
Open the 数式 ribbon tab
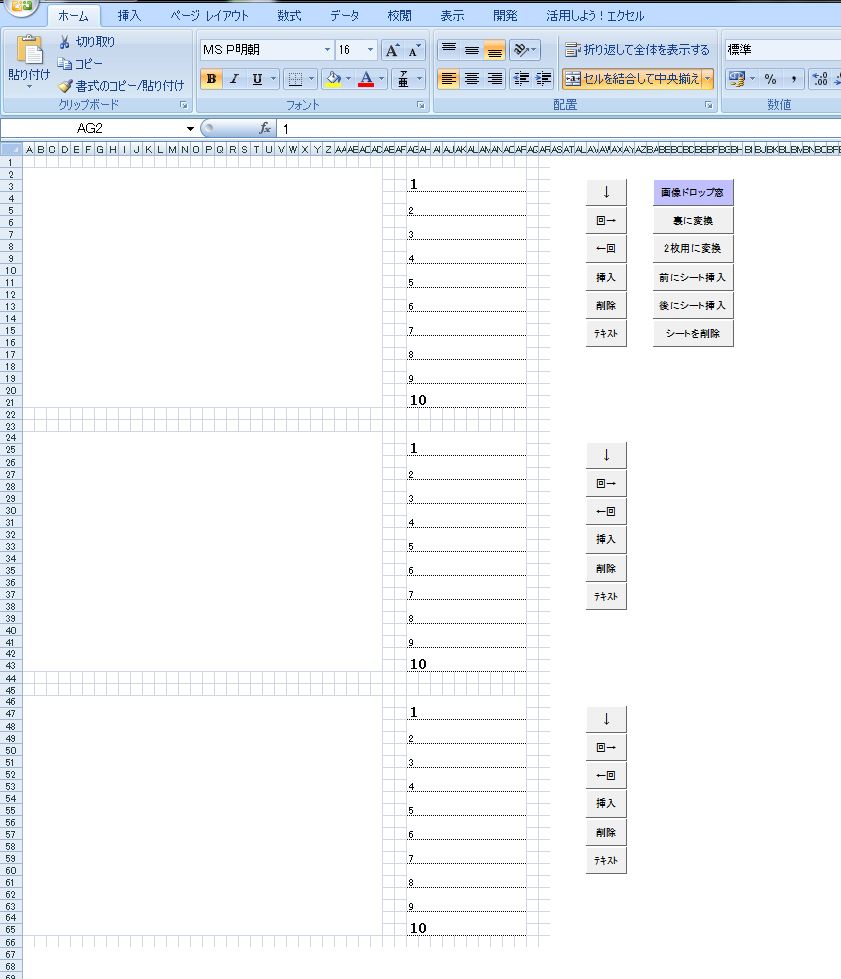tap(289, 16)
